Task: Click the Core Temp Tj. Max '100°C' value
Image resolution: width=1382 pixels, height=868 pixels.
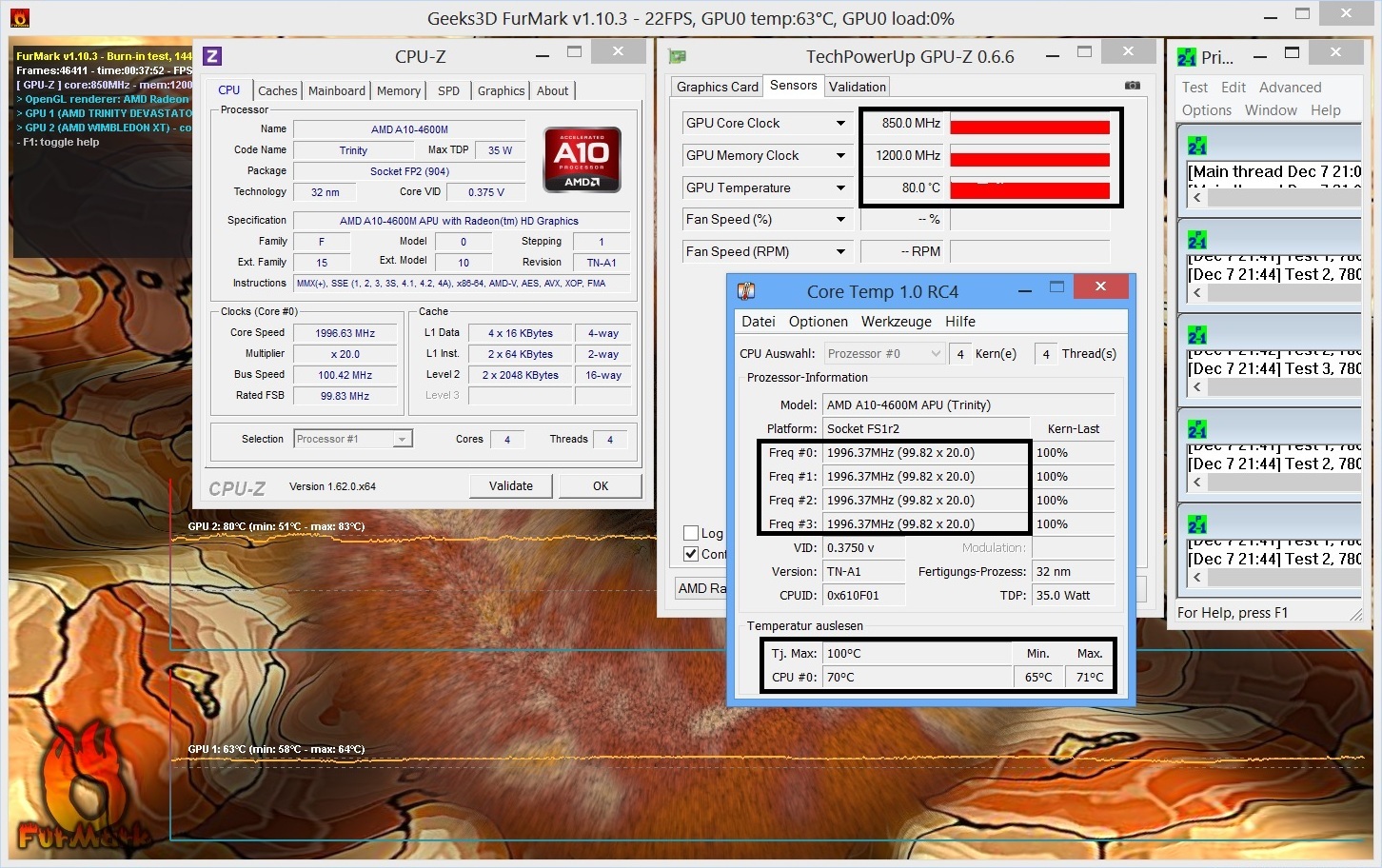Action: coord(918,653)
